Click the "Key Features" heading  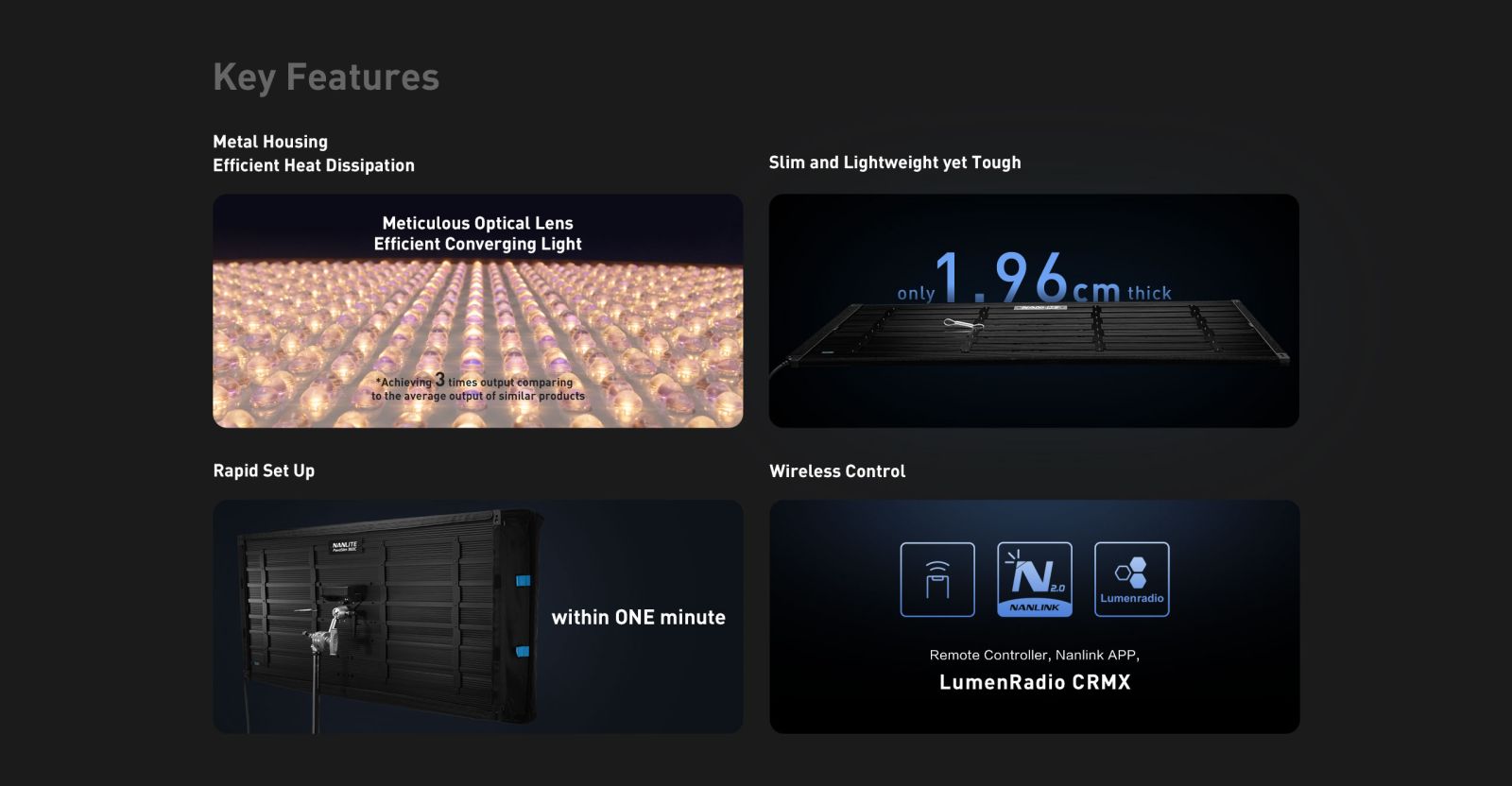(326, 77)
